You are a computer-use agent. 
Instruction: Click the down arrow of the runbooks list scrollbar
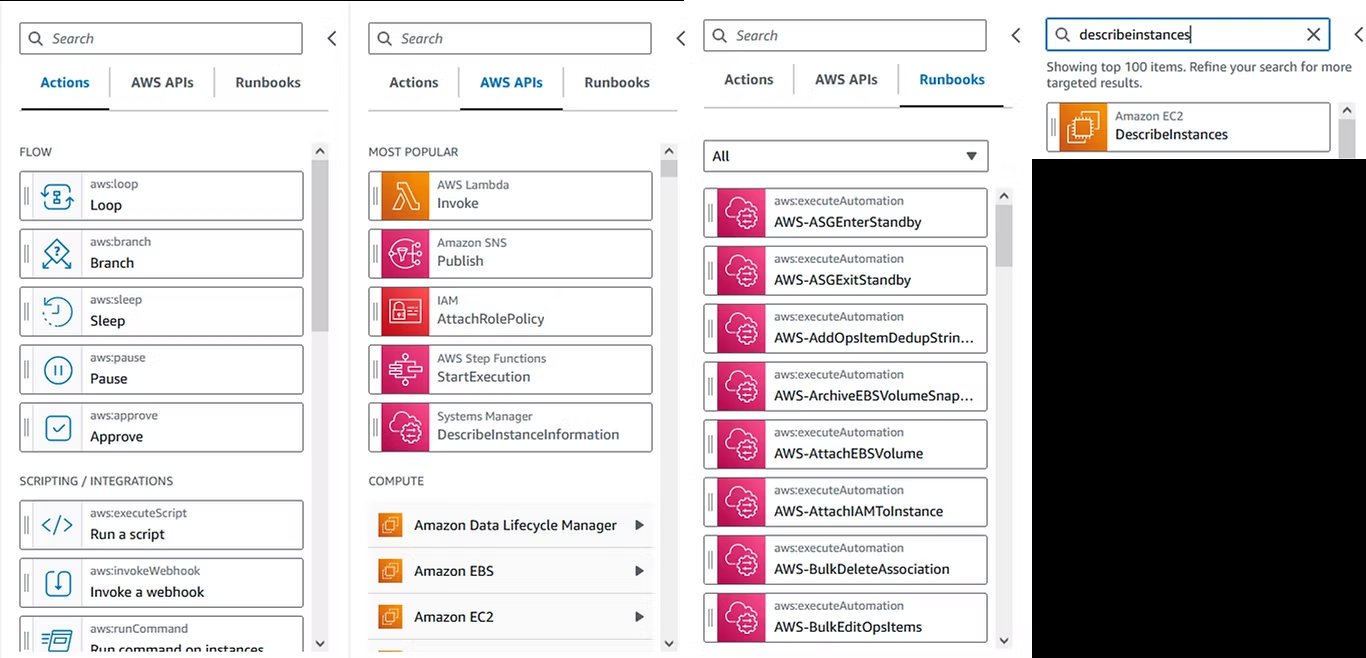click(1005, 640)
